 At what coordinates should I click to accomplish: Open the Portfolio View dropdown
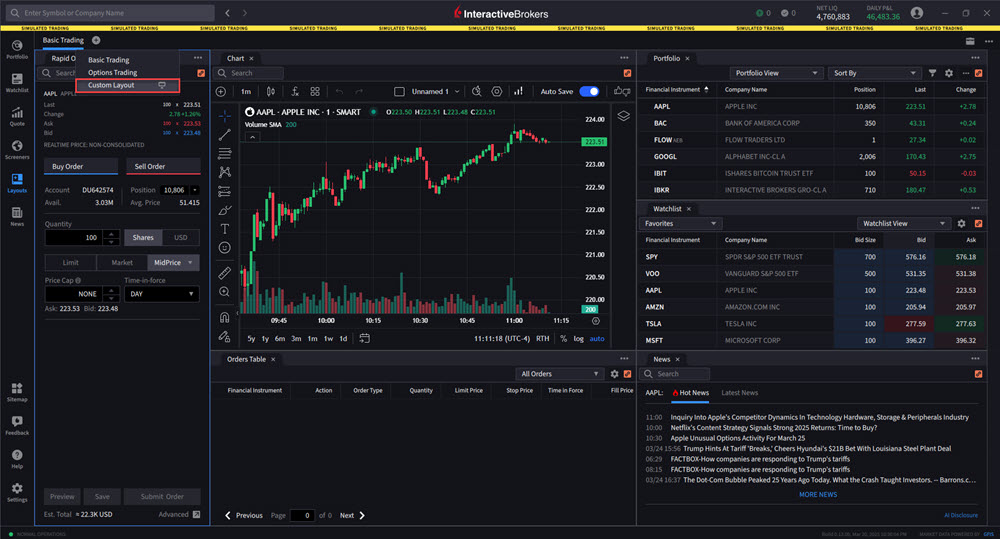775,73
